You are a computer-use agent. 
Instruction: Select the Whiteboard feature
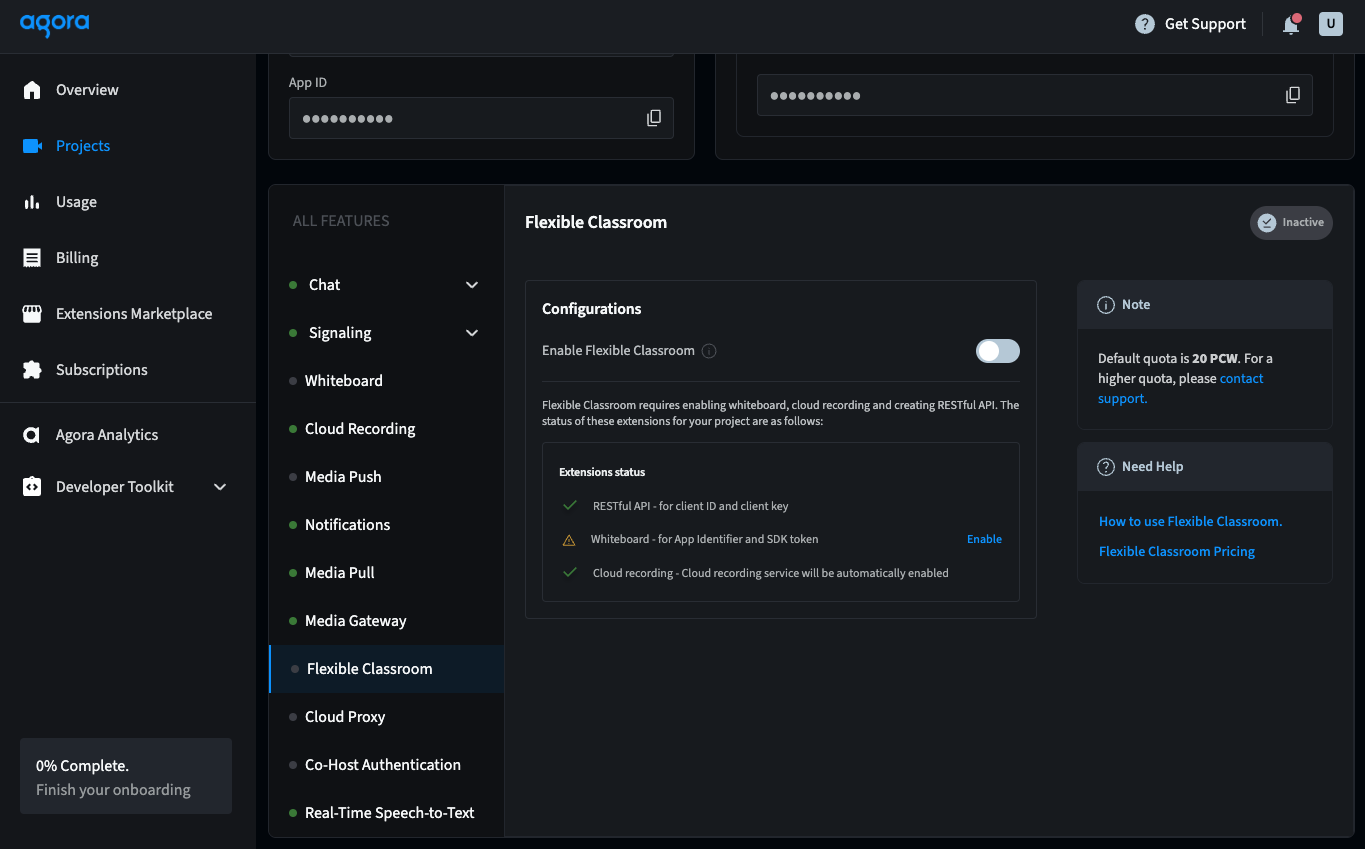(x=386, y=381)
